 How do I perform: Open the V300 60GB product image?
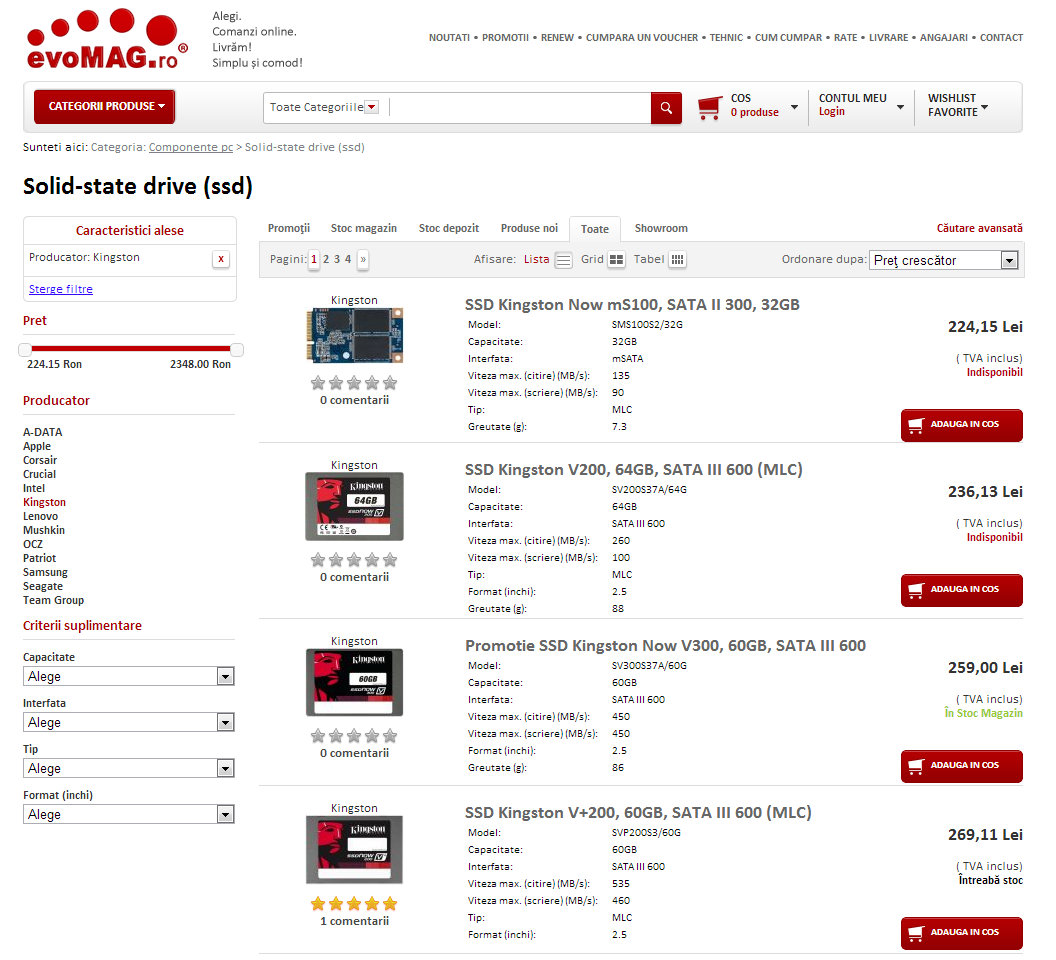click(x=354, y=682)
